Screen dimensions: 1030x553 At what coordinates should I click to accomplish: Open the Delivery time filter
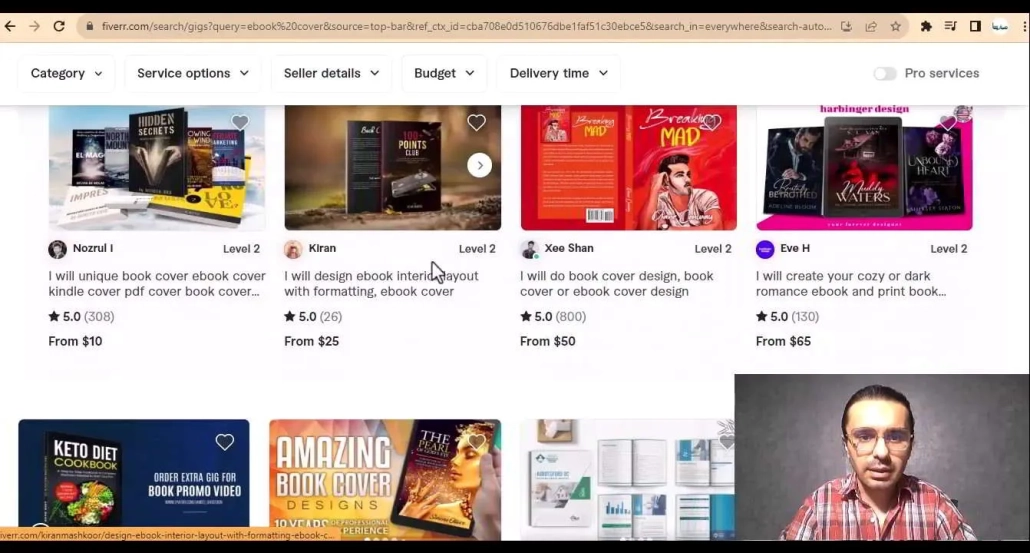(x=558, y=73)
